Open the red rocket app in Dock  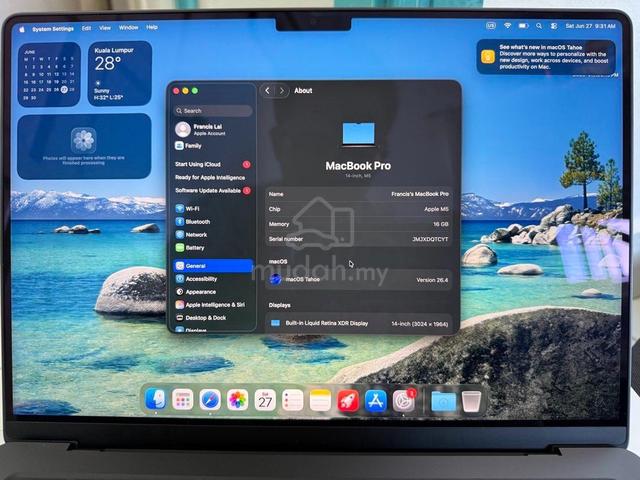(x=348, y=400)
